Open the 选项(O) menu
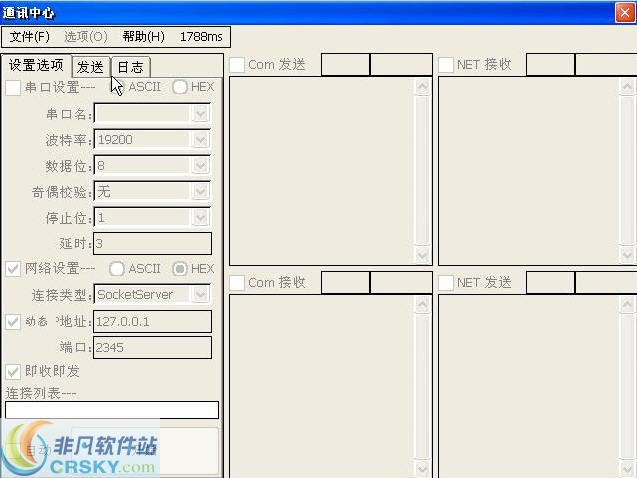Image resolution: width=637 pixels, height=478 pixels. point(86,37)
